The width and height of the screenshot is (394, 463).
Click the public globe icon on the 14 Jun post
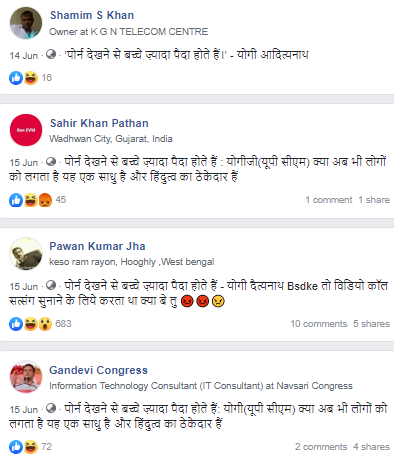(51, 54)
